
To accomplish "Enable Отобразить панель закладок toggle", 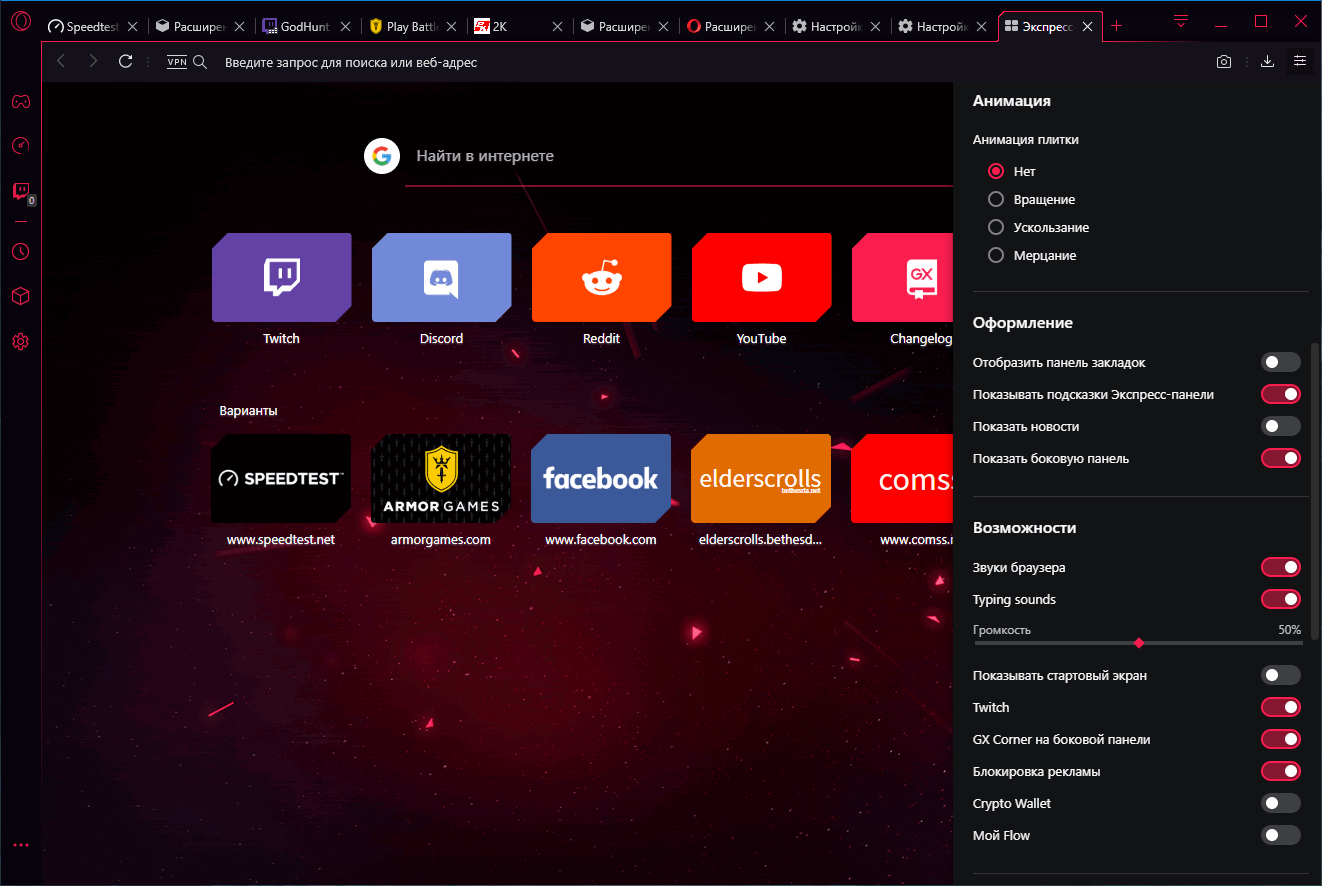I will coord(1281,362).
